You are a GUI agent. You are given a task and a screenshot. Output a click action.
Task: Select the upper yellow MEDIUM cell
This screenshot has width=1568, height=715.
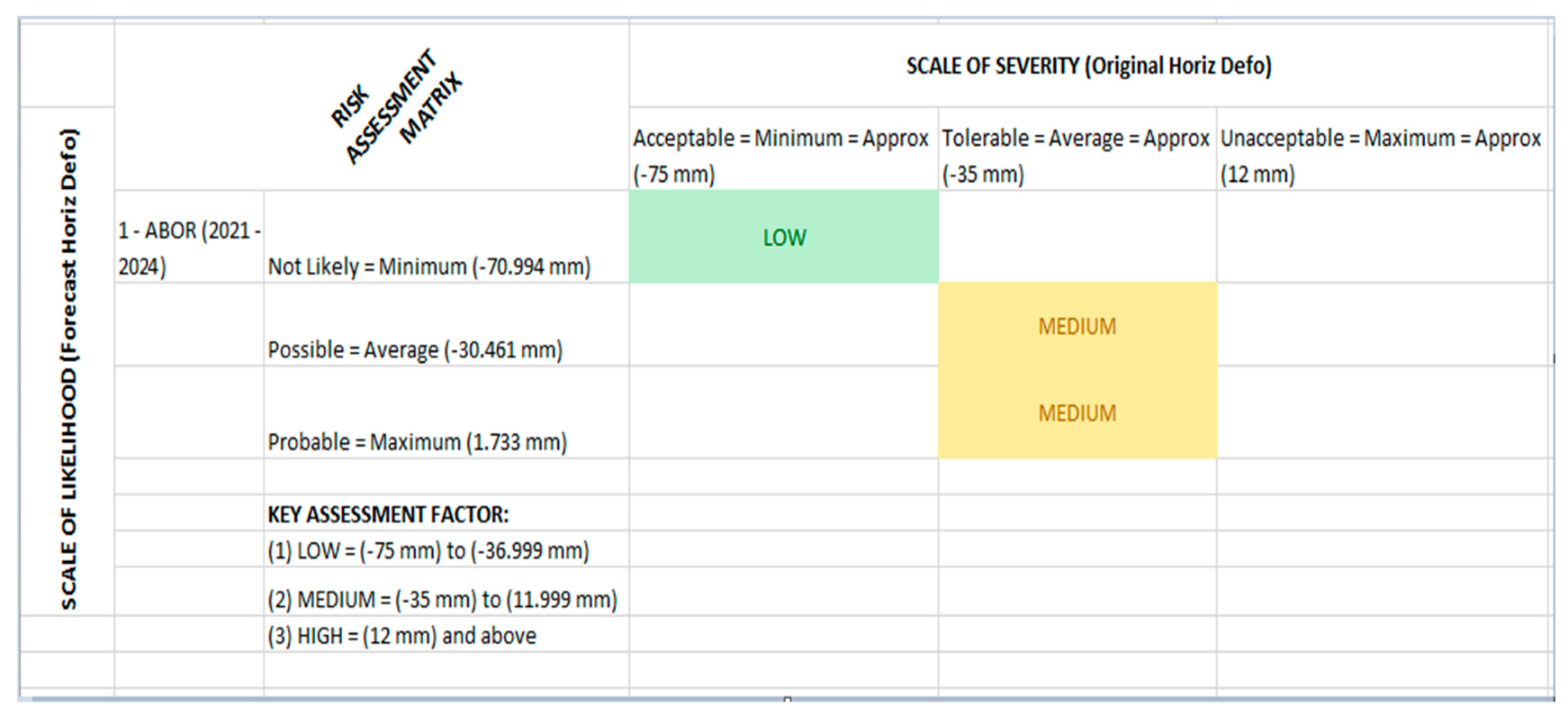(x=1077, y=326)
